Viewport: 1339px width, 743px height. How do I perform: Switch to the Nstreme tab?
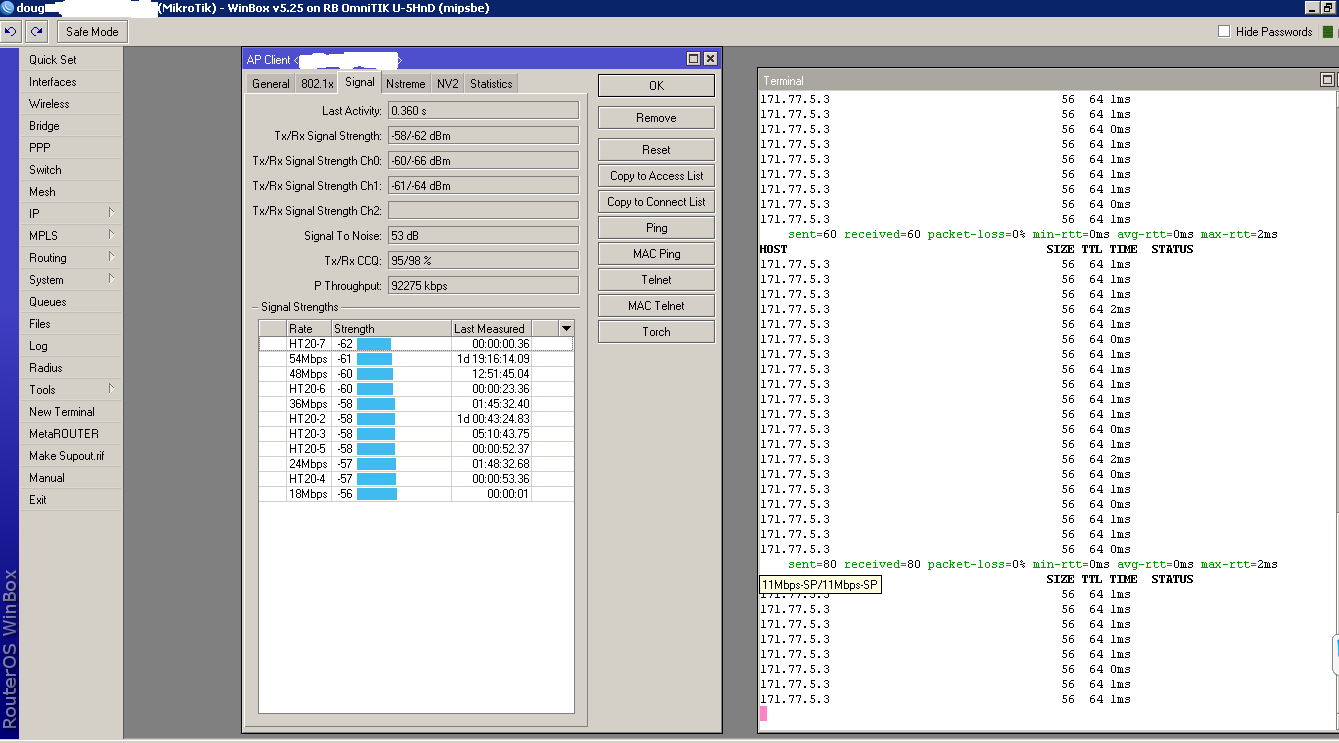(405, 84)
